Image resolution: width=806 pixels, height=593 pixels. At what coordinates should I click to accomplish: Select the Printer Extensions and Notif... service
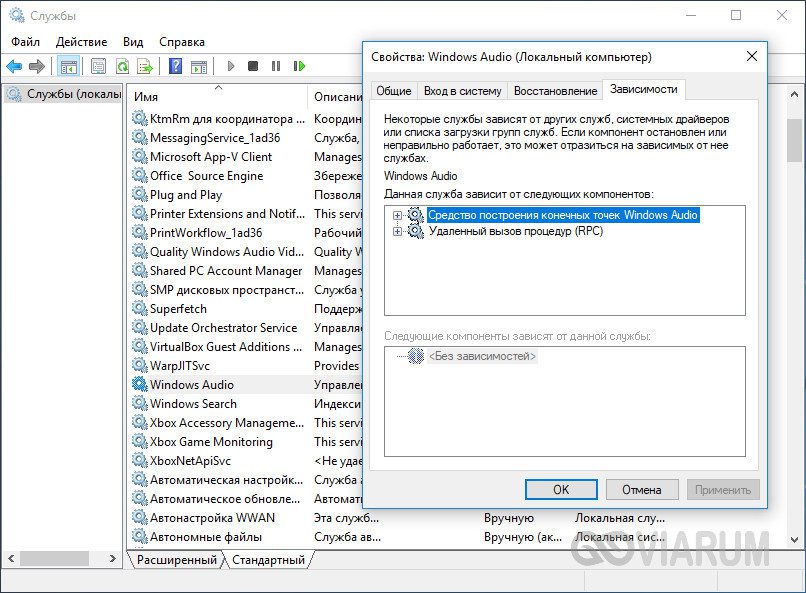(227, 213)
